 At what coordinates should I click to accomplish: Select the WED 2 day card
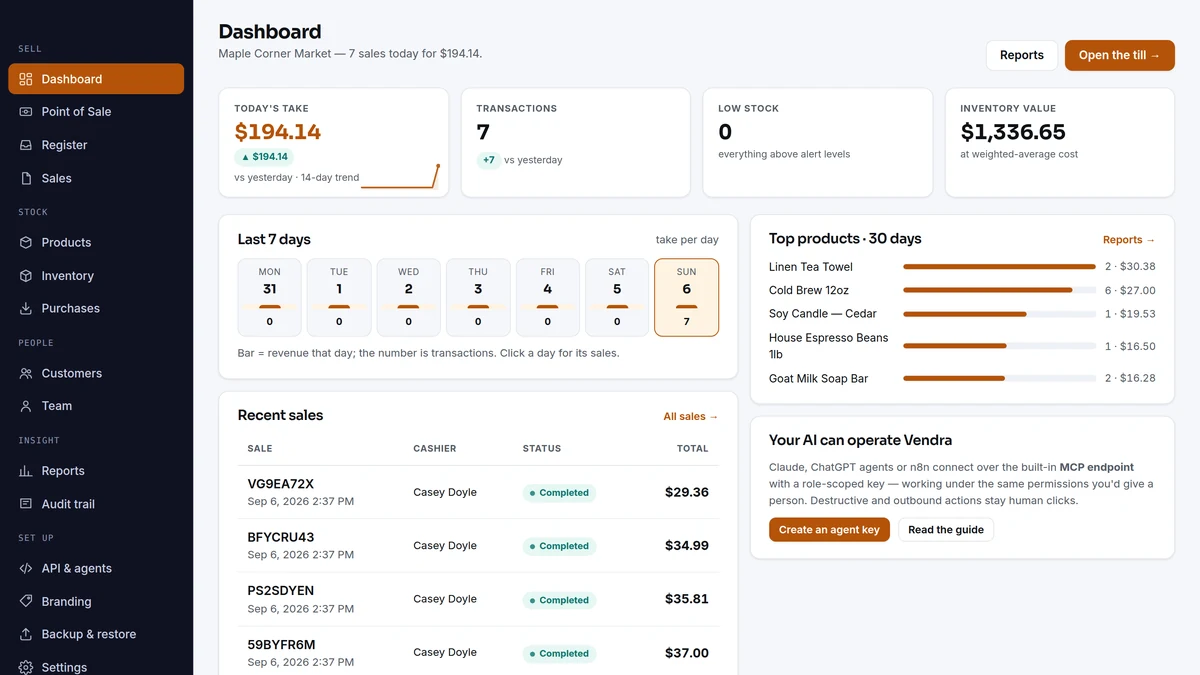click(x=408, y=297)
